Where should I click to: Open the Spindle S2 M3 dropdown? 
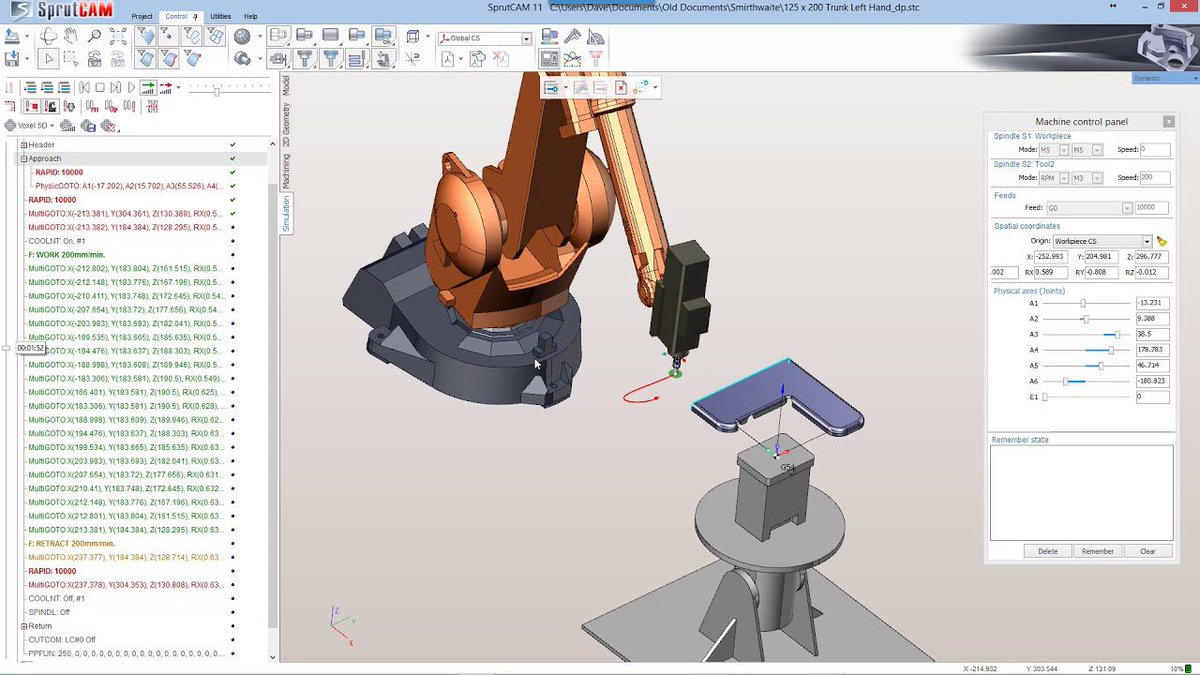[1097, 178]
